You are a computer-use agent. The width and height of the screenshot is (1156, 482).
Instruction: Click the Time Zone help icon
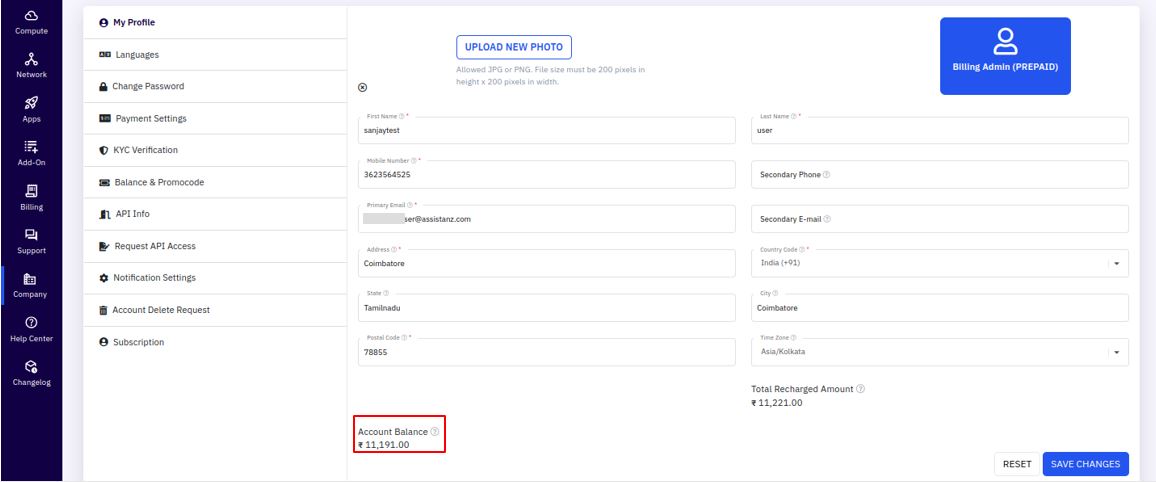(793, 338)
